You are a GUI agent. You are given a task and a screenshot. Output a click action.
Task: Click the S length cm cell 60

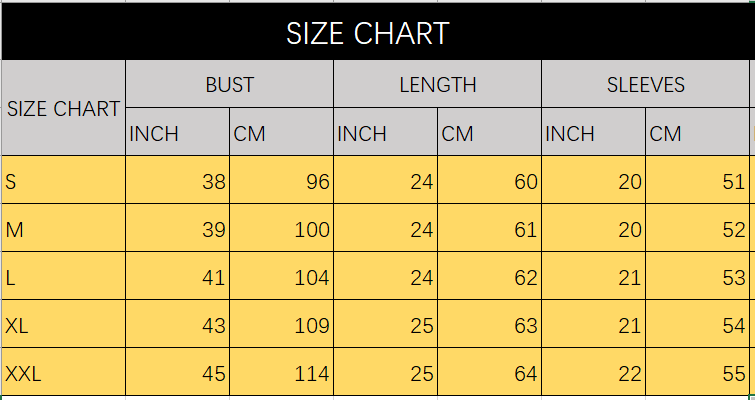pyautogui.click(x=490, y=180)
